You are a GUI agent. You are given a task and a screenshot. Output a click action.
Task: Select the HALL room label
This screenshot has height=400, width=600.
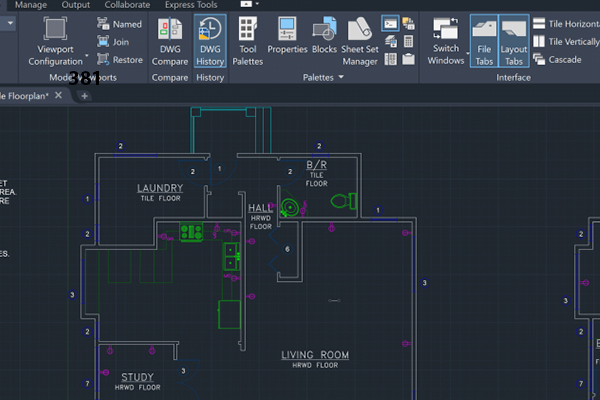[x=260, y=208]
